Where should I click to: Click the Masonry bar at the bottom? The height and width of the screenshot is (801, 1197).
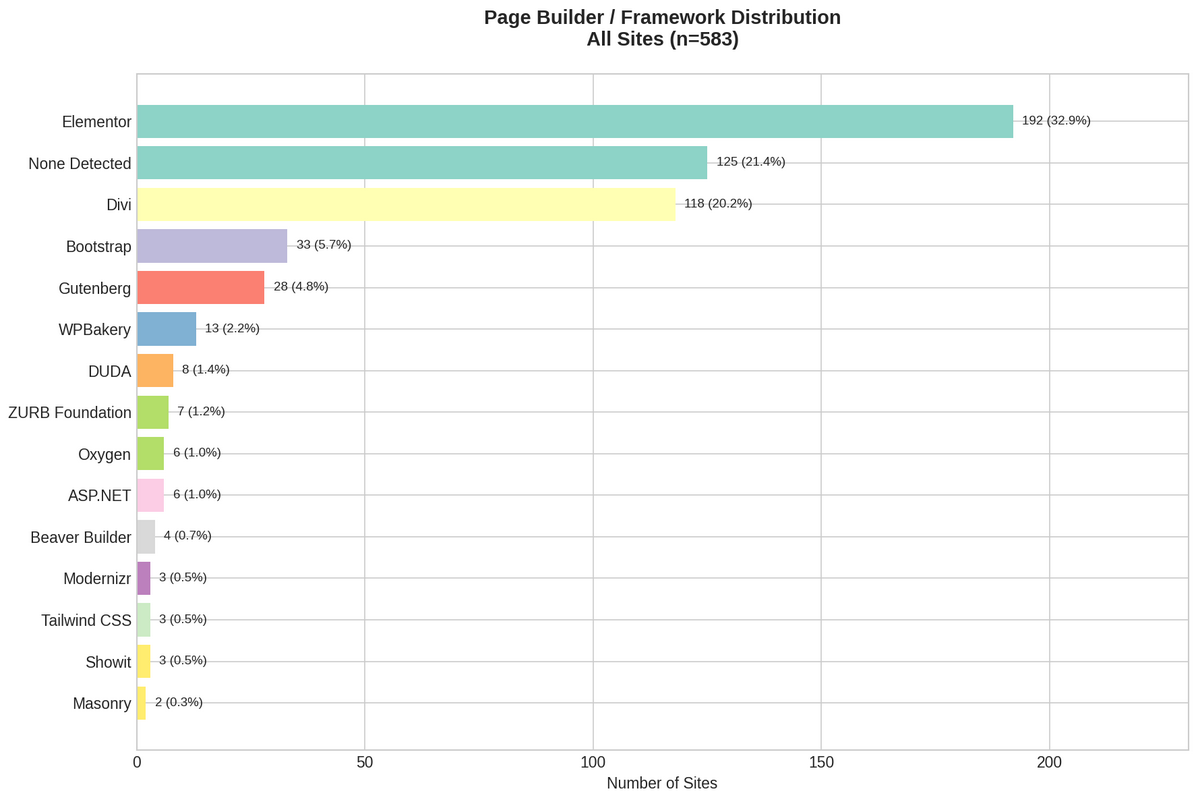[x=141, y=702]
